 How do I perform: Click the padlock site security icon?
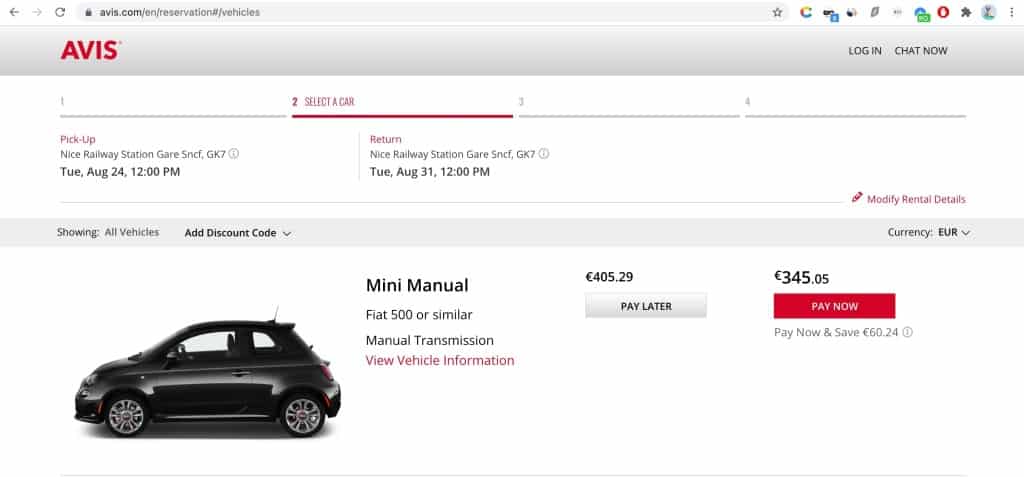89,12
